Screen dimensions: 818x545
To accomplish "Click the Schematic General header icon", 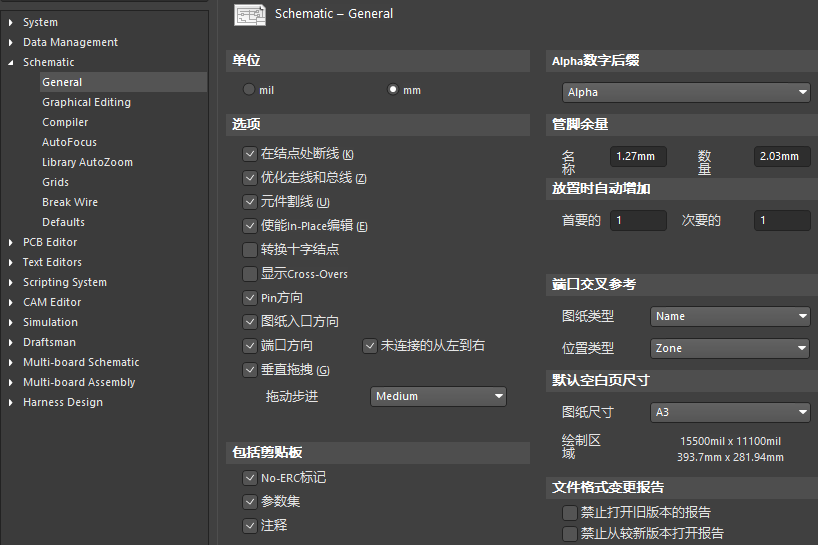I will point(250,14).
